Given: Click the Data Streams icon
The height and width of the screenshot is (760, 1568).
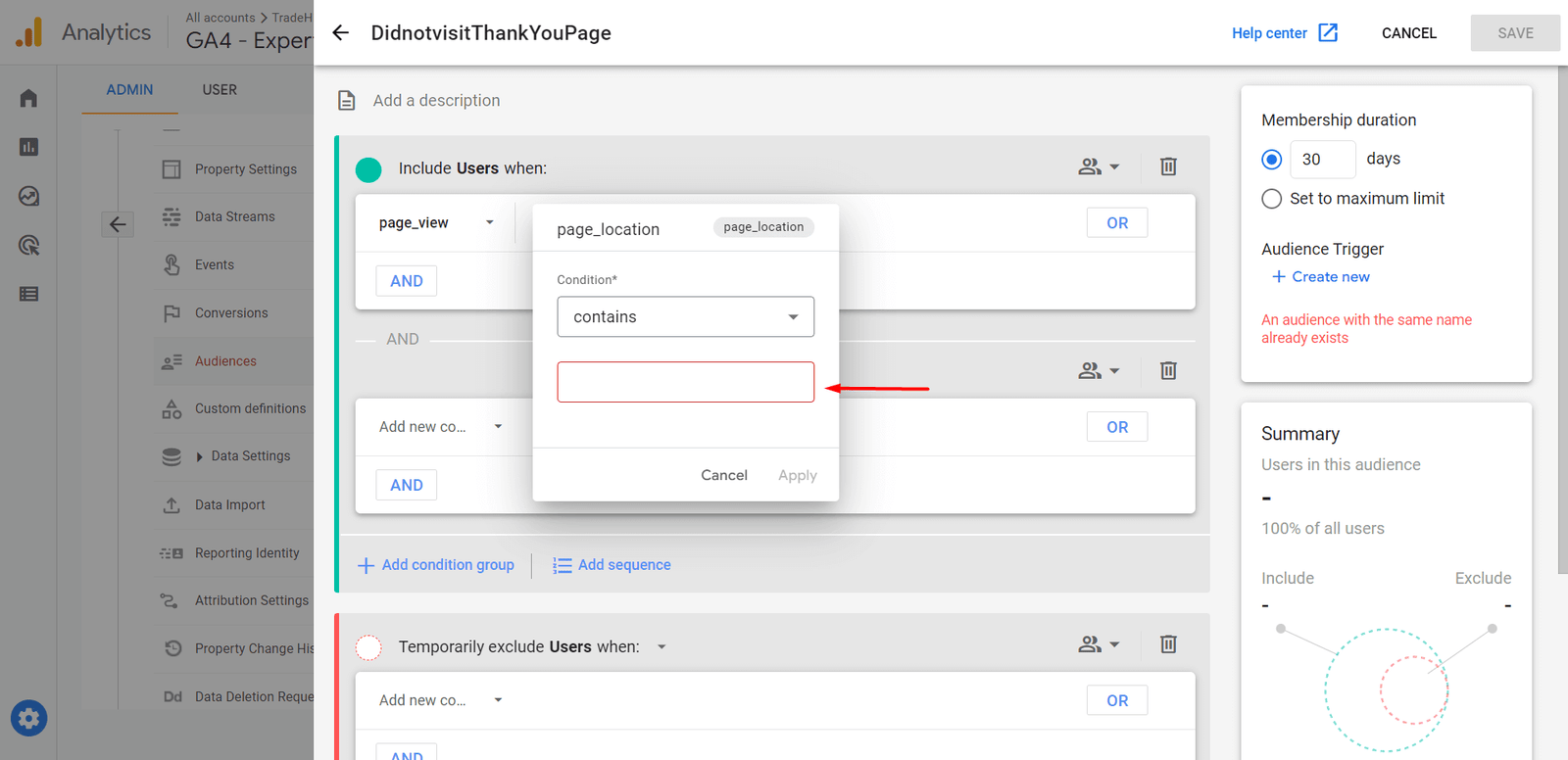Looking at the screenshot, I should click(x=171, y=216).
